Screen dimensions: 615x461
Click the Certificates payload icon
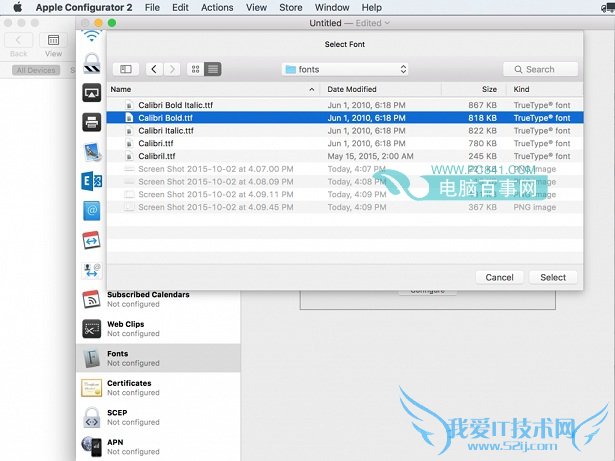(x=92, y=388)
